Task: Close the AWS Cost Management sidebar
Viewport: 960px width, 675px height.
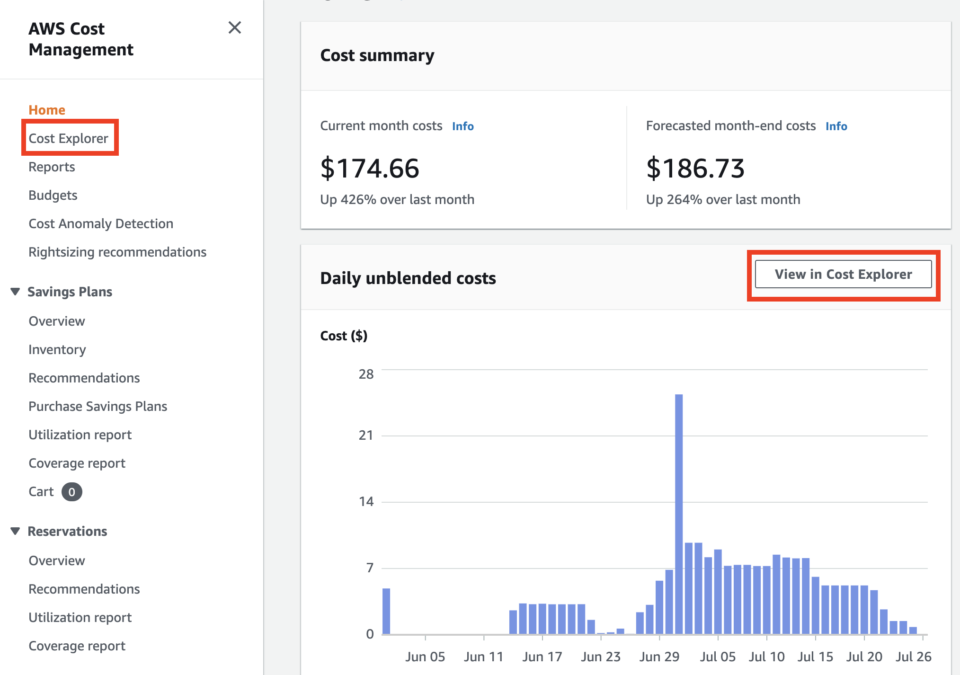Action: [x=234, y=28]
